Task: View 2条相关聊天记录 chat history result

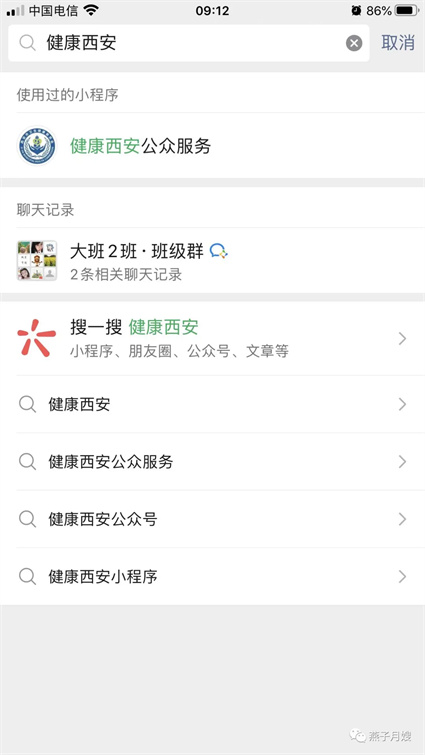Action: pyautogui.click(x=212, y=260)
